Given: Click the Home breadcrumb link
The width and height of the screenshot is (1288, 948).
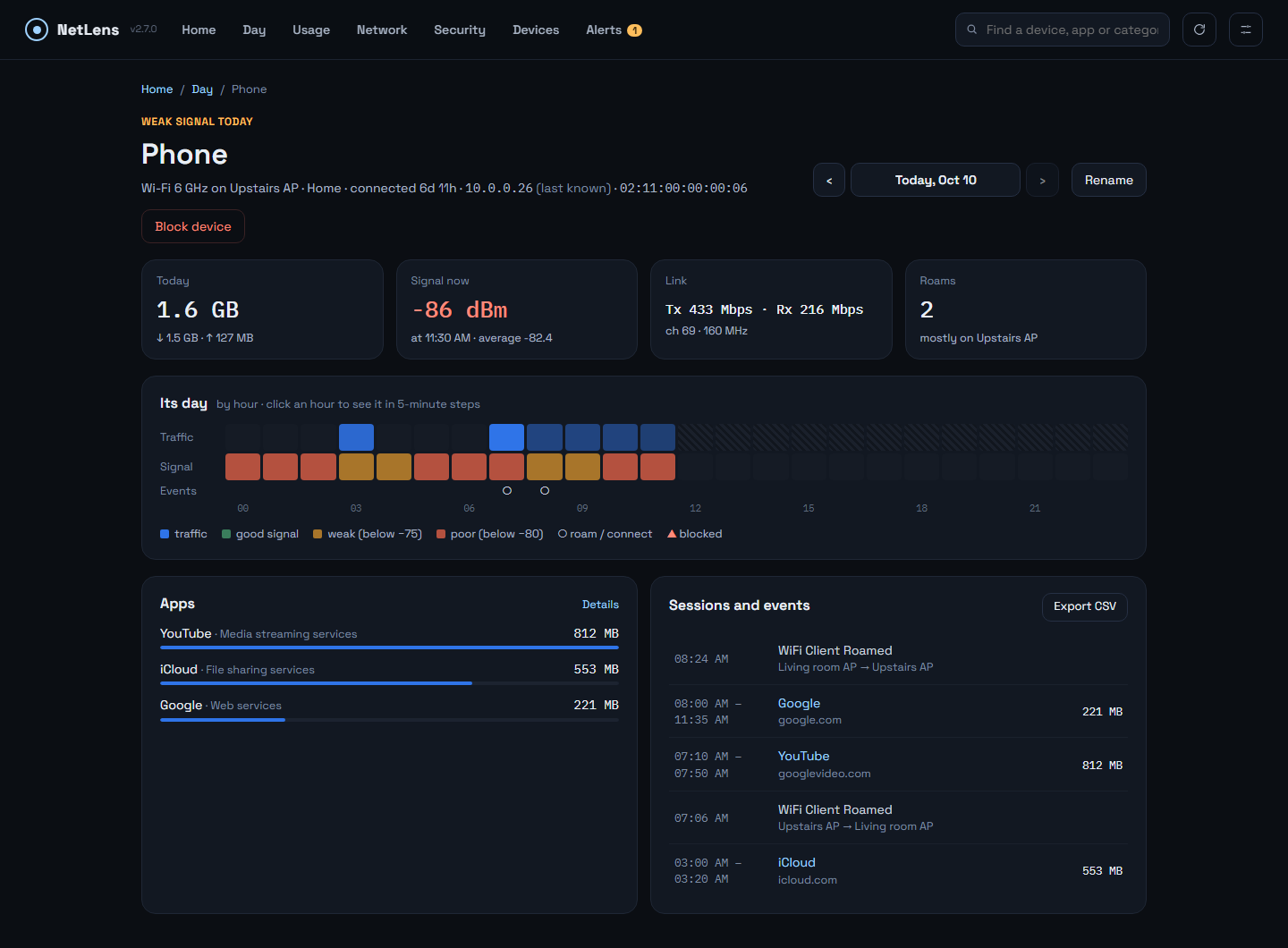Looking at the screenshot, I should pos(157,89).
